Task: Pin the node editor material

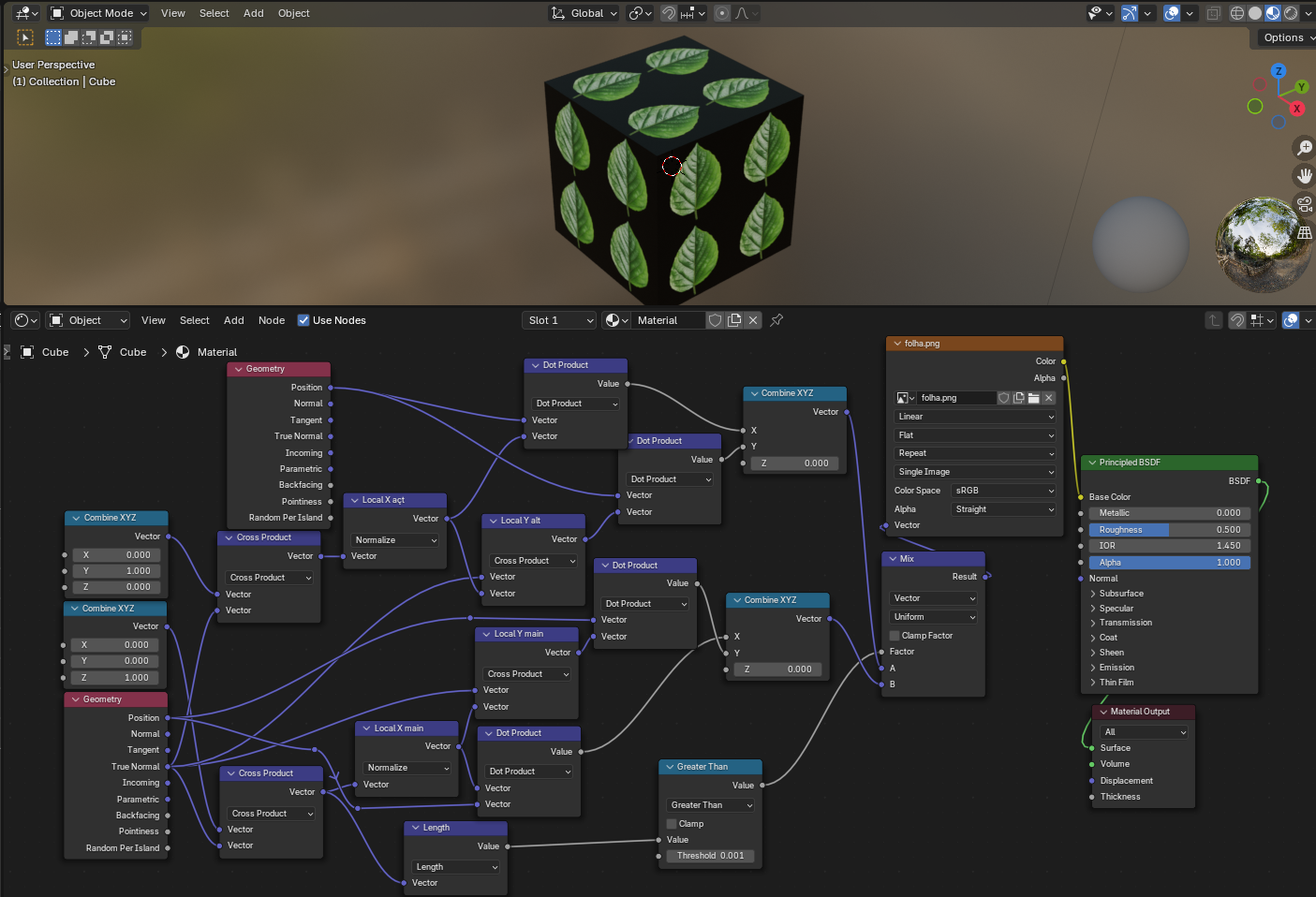Action: coord(776,320)
